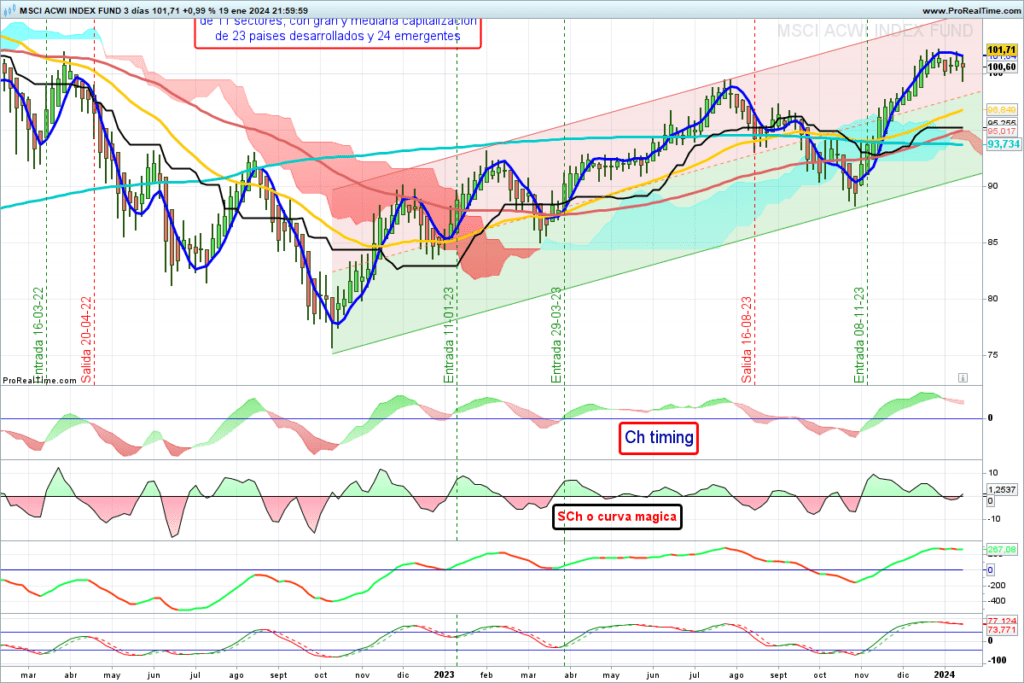Click the red 73,771 oscillator value label
Image resolution: width=1024 pixels, height=683 pixels.
1001,630
